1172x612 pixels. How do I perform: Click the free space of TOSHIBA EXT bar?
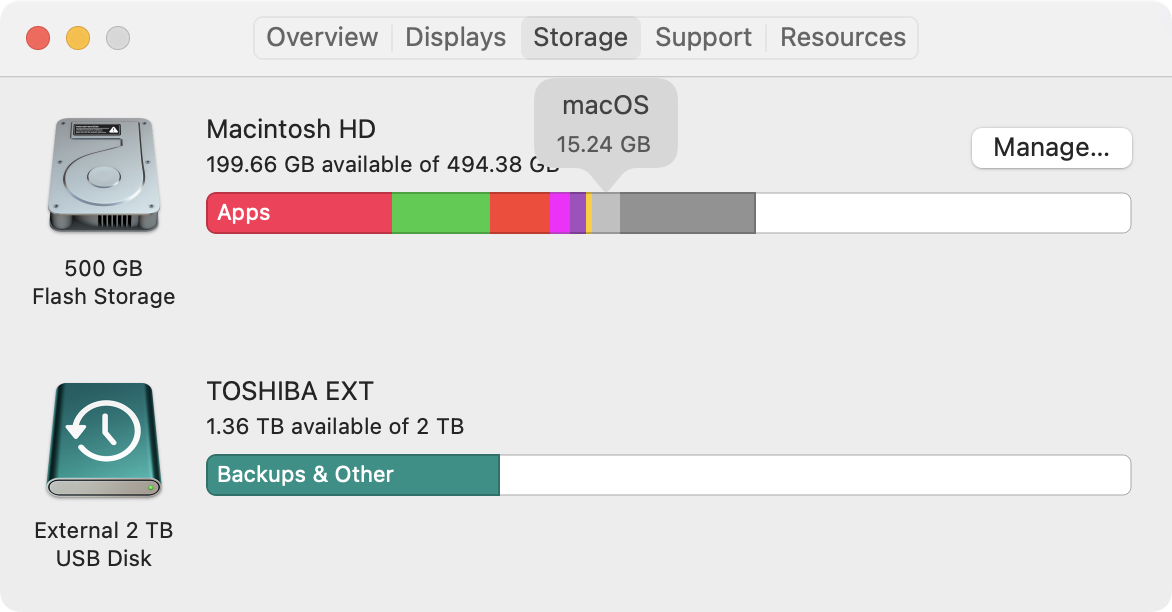coord(815,475)
